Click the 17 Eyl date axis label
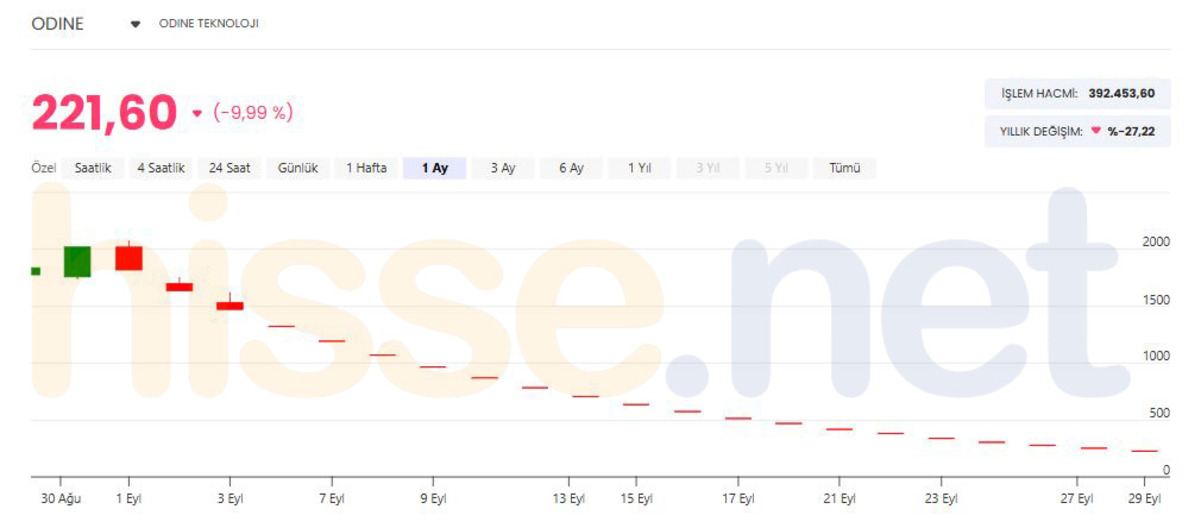This screenshot has height=528, width=1200. (737, 498)
